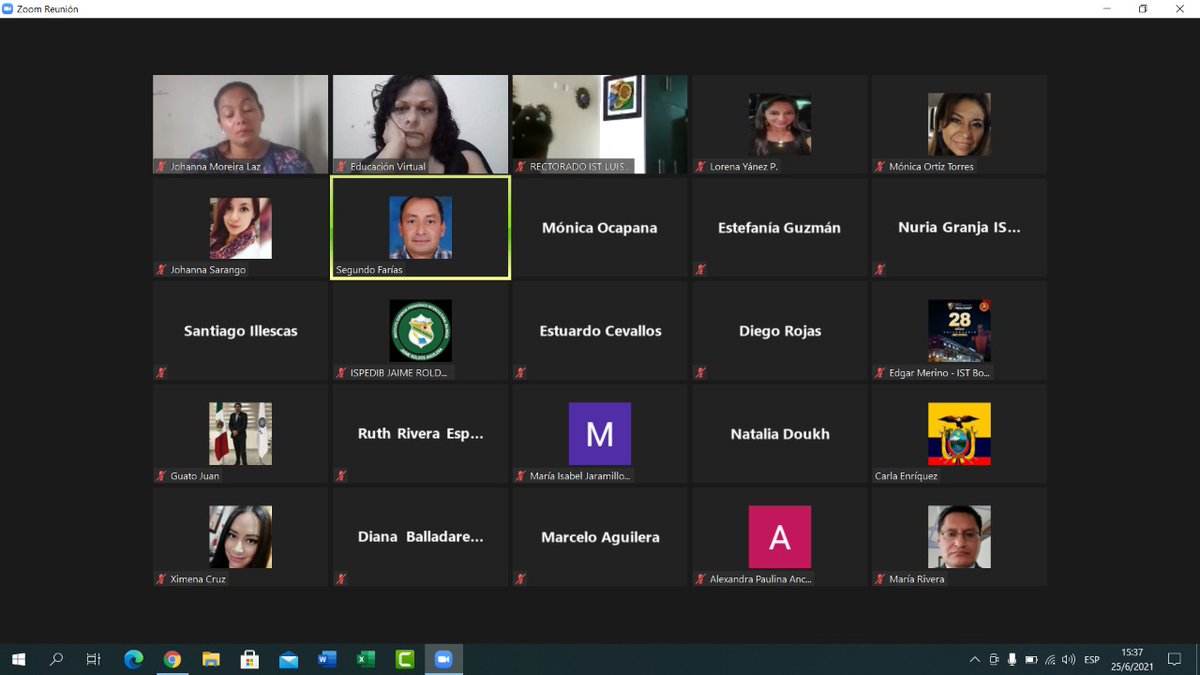Viewport: 1200px width, 675px height.
Task: Open the battery status tray icon
Action: 1031,660
